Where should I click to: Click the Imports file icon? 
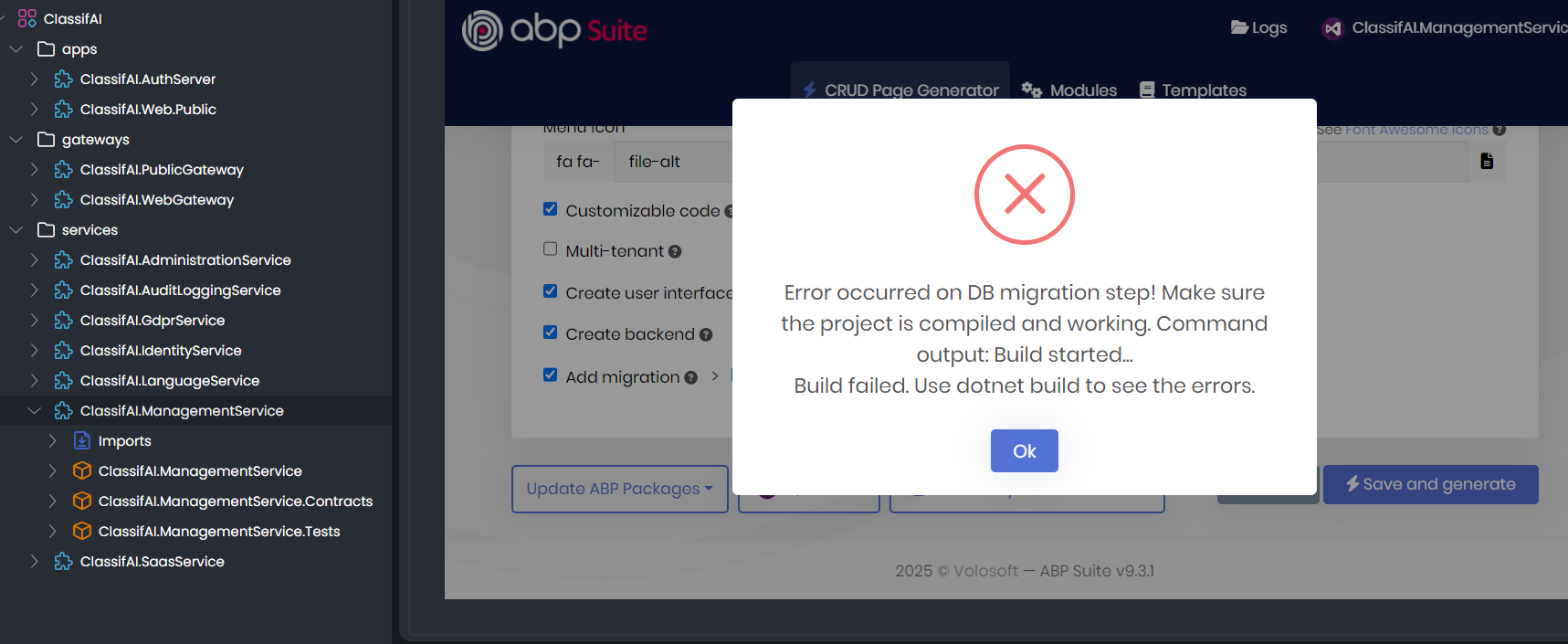pos(82,440)
